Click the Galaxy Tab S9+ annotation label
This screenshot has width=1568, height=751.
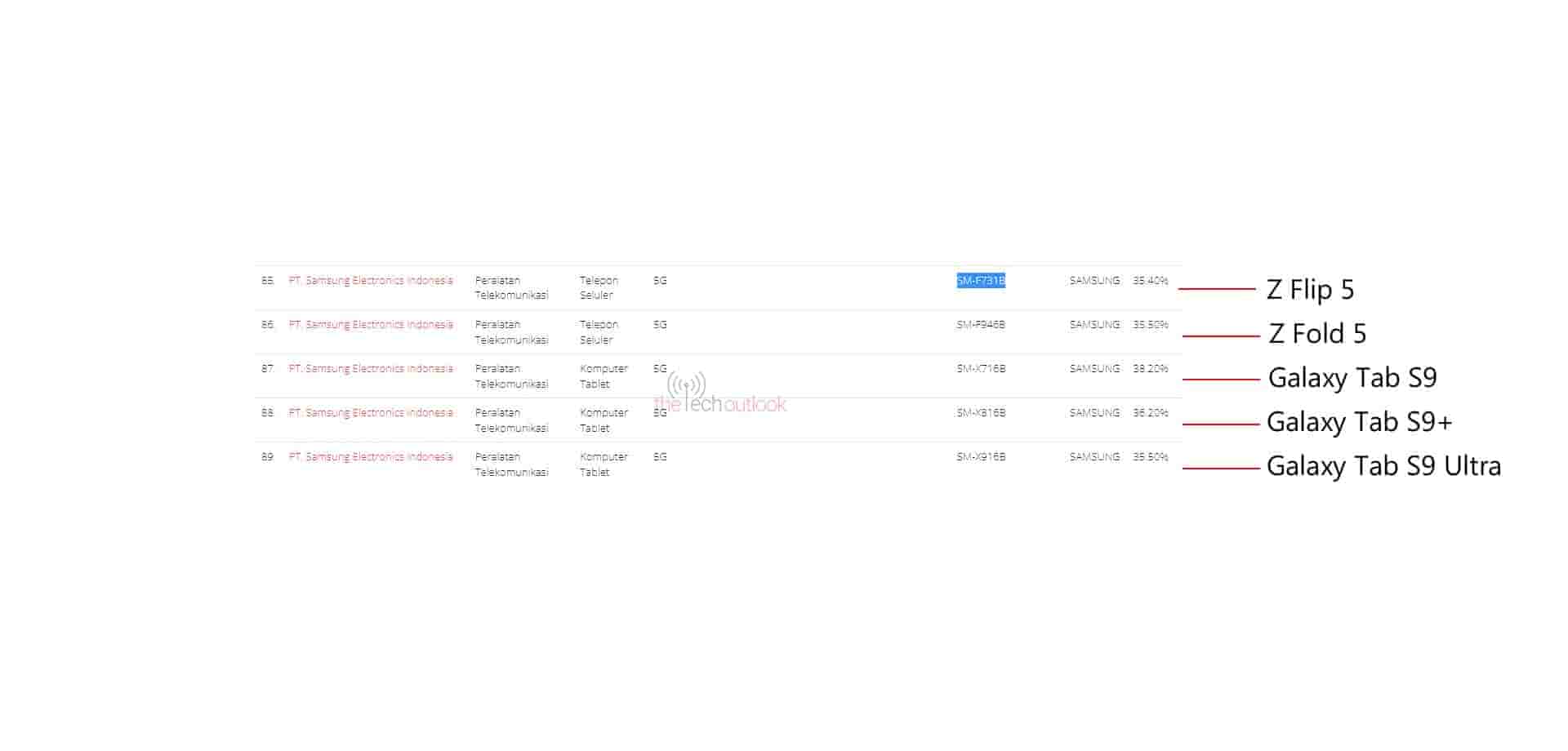[x=1359, y=422]
